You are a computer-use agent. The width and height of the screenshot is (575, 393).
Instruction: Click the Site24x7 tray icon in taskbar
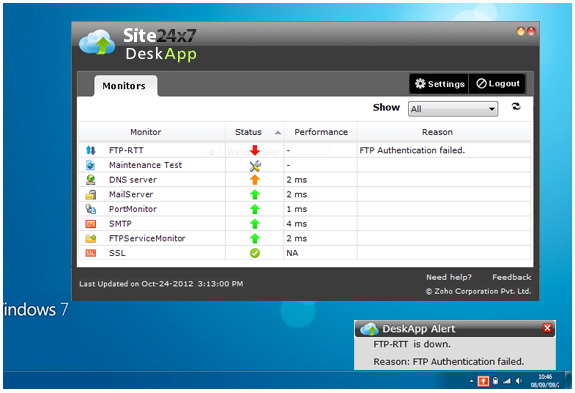pyautogui.click(x=483, y=381)
